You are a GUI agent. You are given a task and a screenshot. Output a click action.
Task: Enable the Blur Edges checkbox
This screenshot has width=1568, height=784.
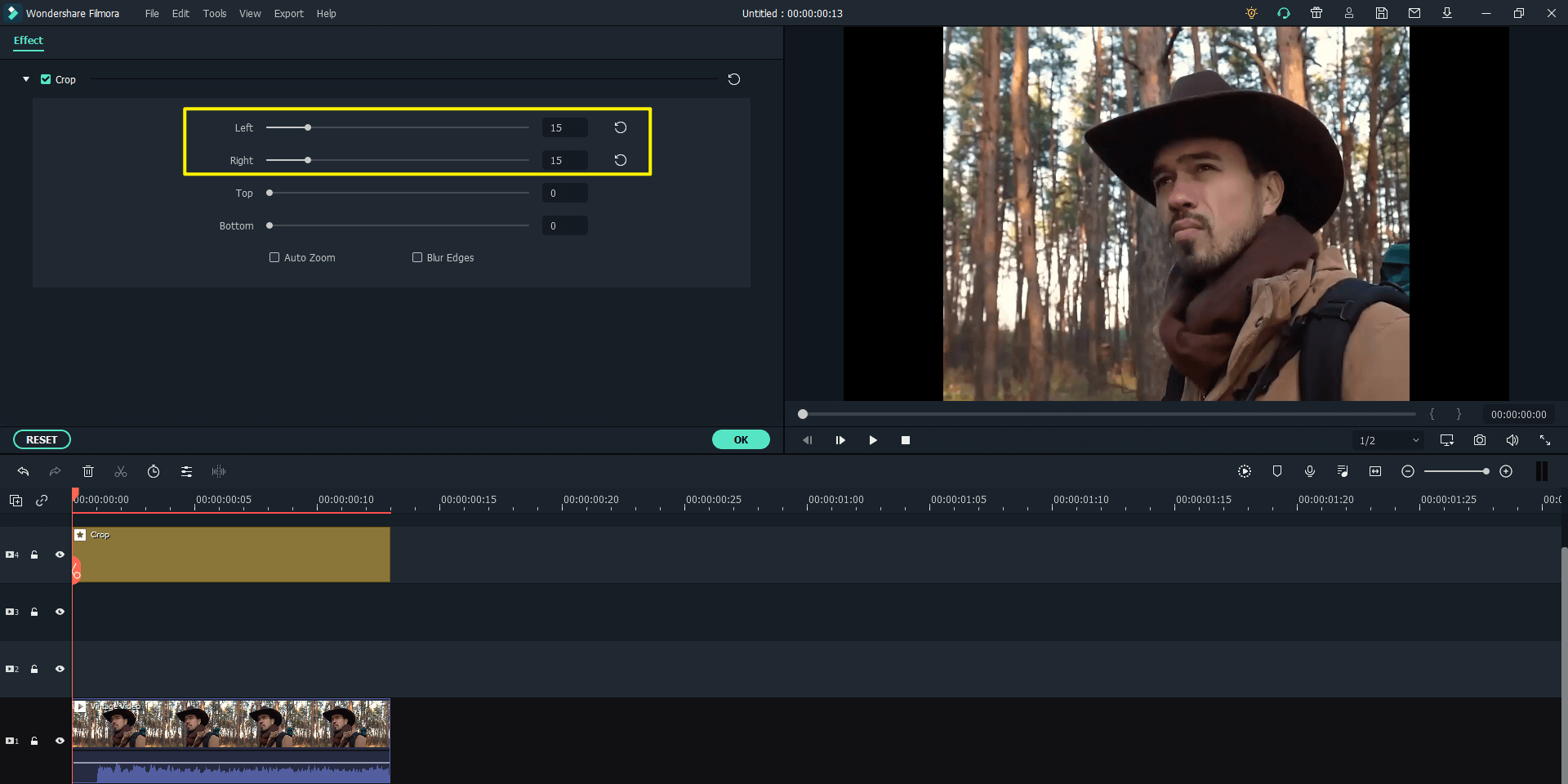point(417,257)
